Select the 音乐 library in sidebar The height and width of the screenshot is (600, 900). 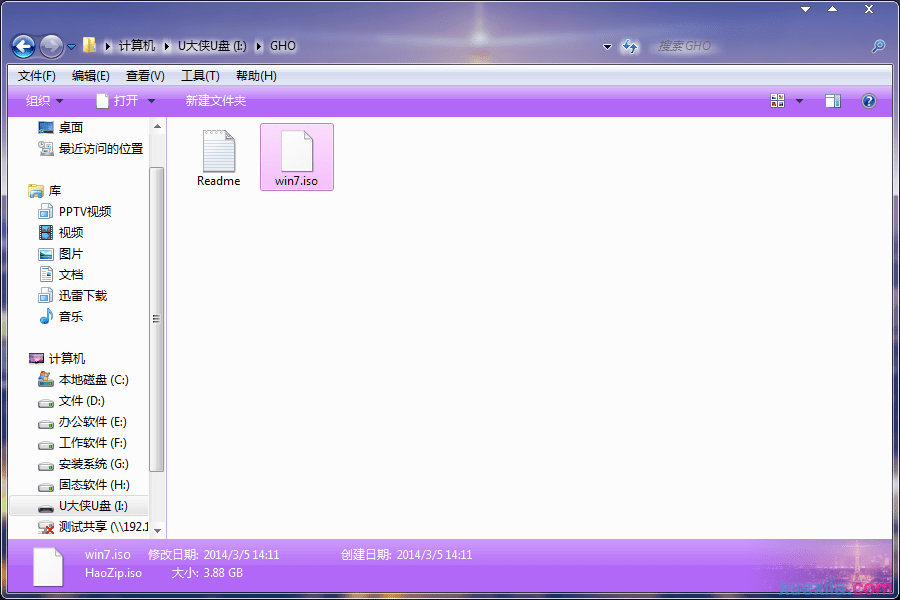coord(65,316)
